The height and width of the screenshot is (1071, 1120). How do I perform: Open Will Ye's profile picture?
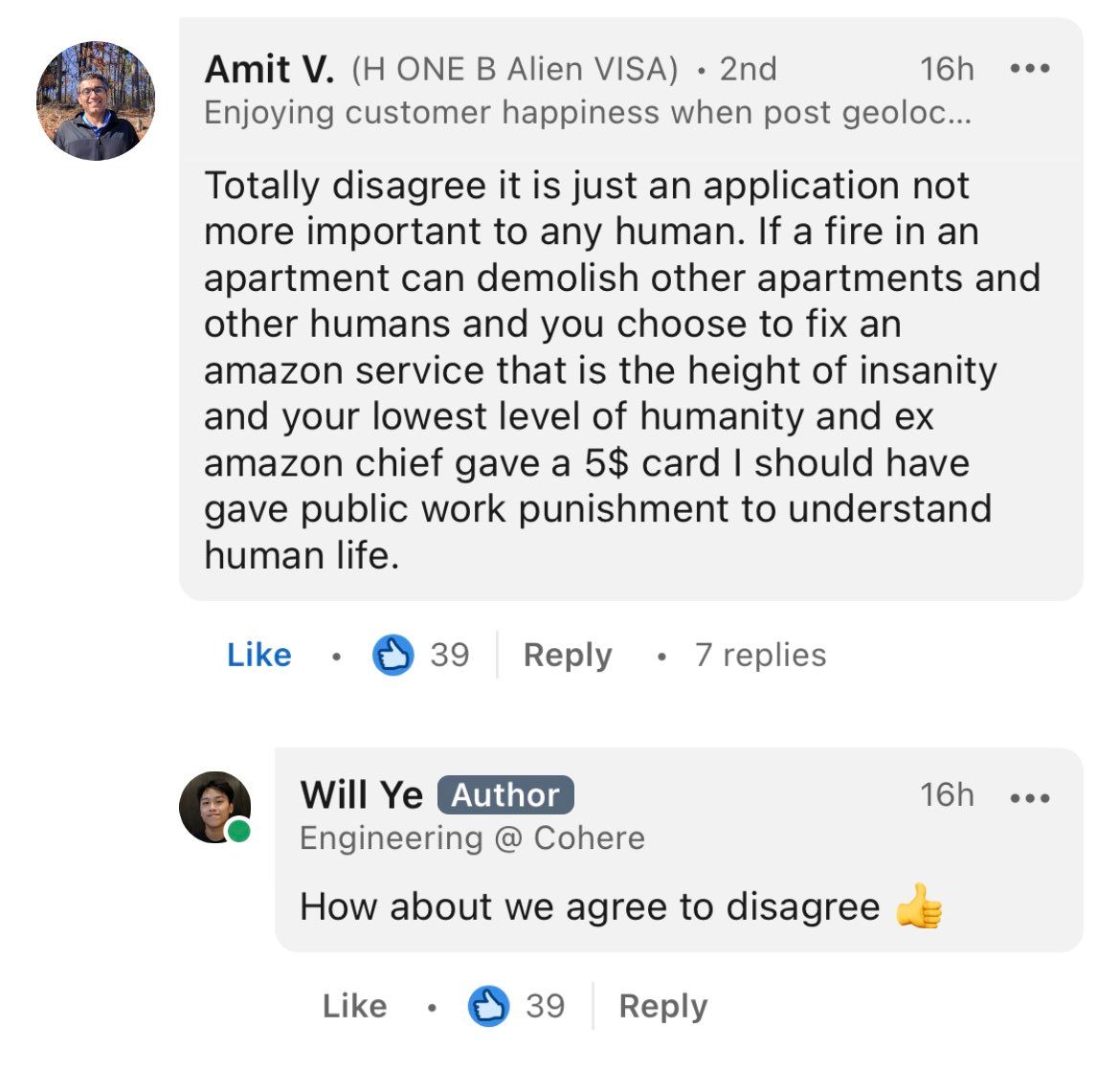tap(214, 807)
